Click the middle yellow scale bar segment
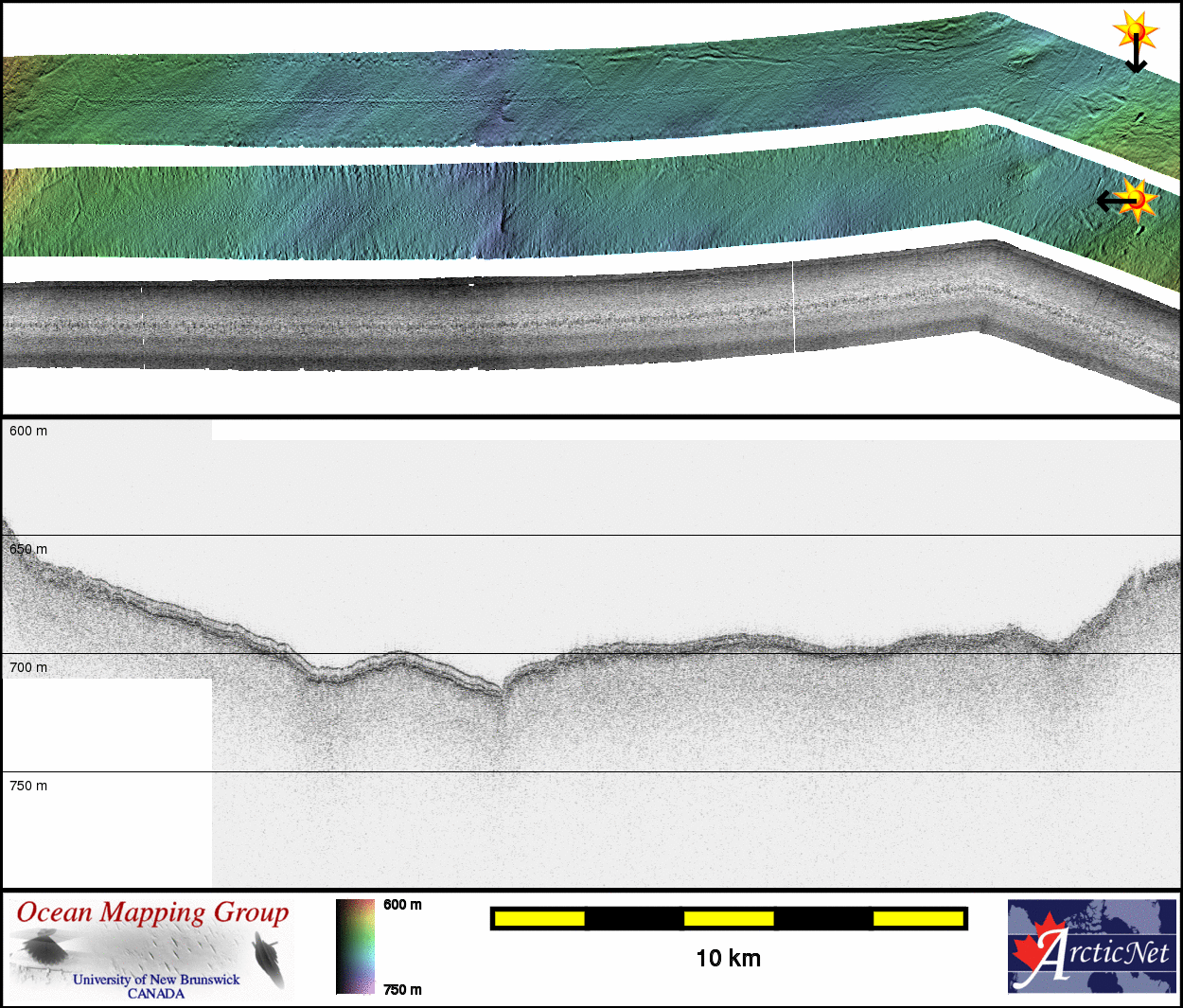 729,918
